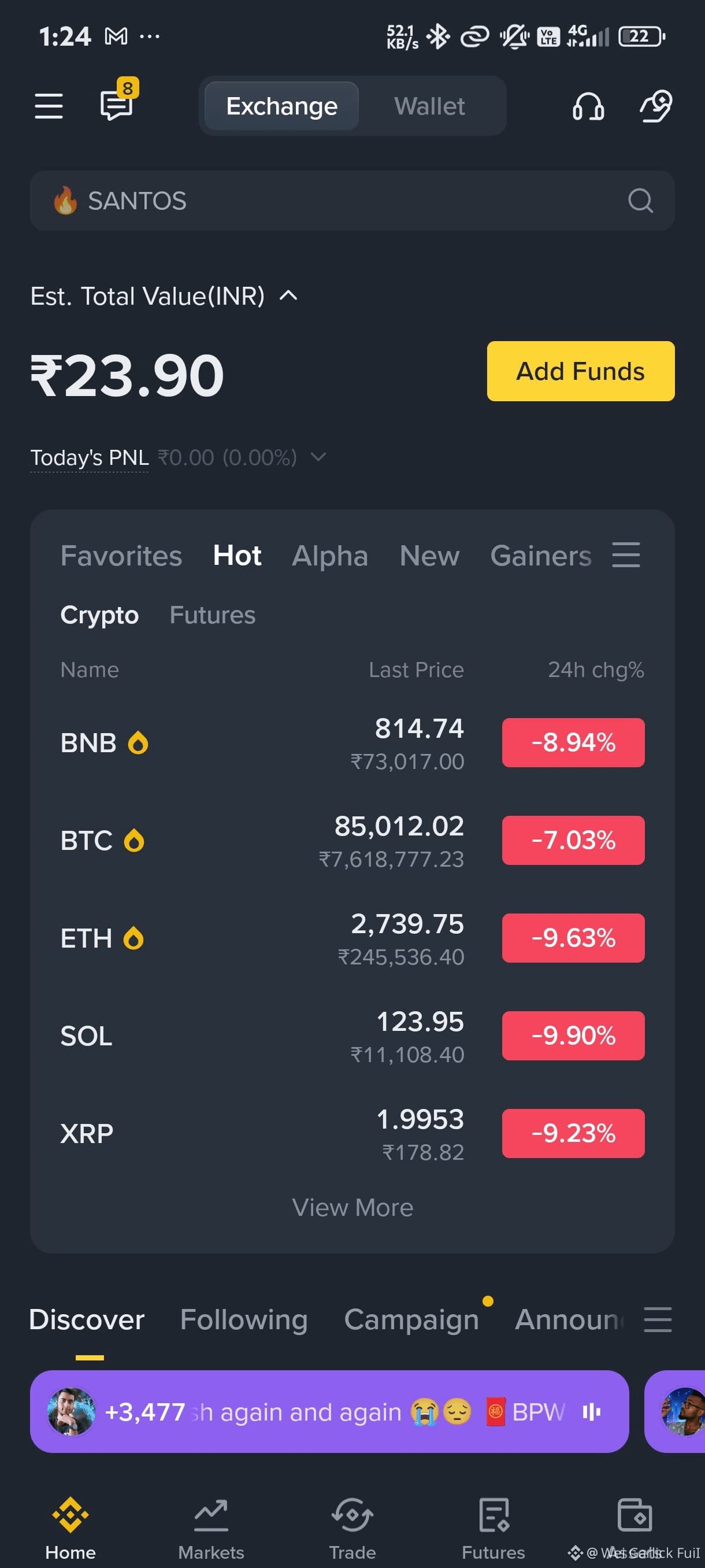705x1568 pixels.
Task: Tap the Add Funds button
Action: pyautogui.click(x=580, y=371)
